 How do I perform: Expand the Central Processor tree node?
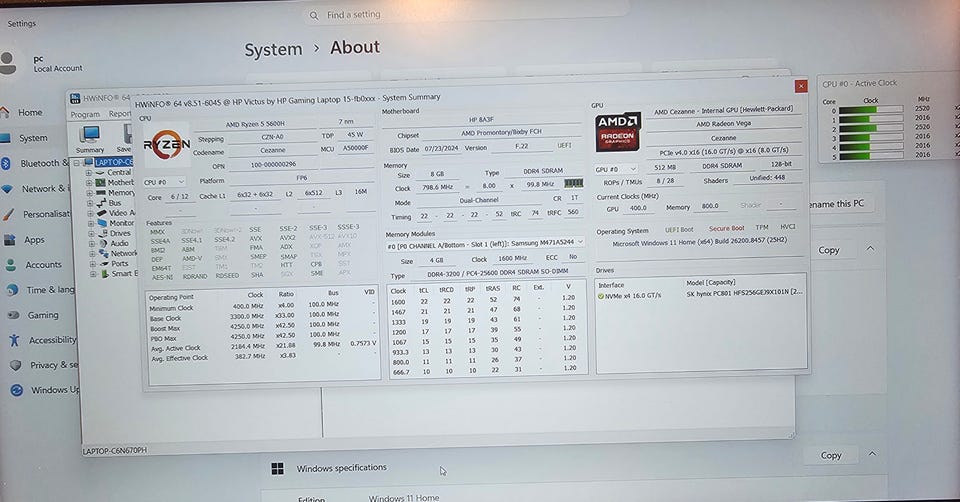(x=89, y=173)
